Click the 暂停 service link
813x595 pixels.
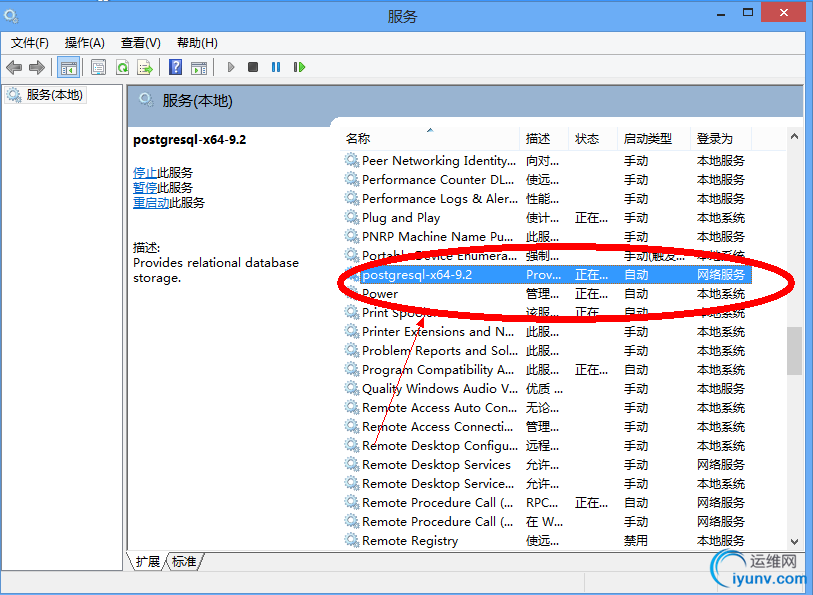145,188
